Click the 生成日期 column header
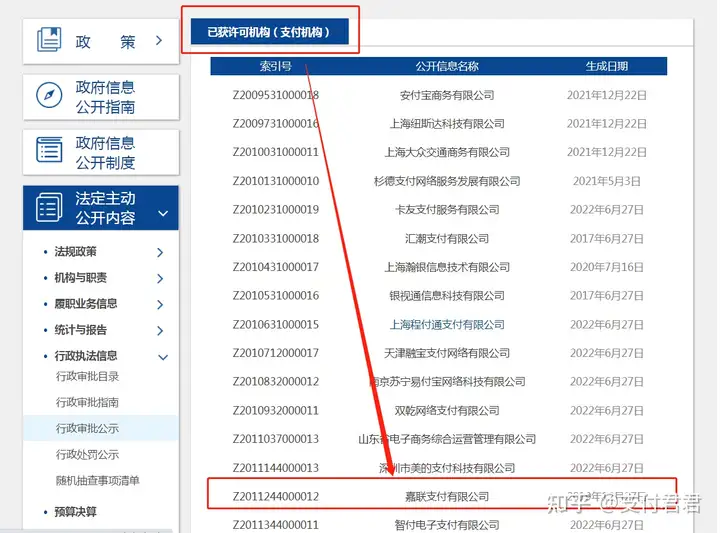This screenshot has width=720, height=533. [607, 66]
